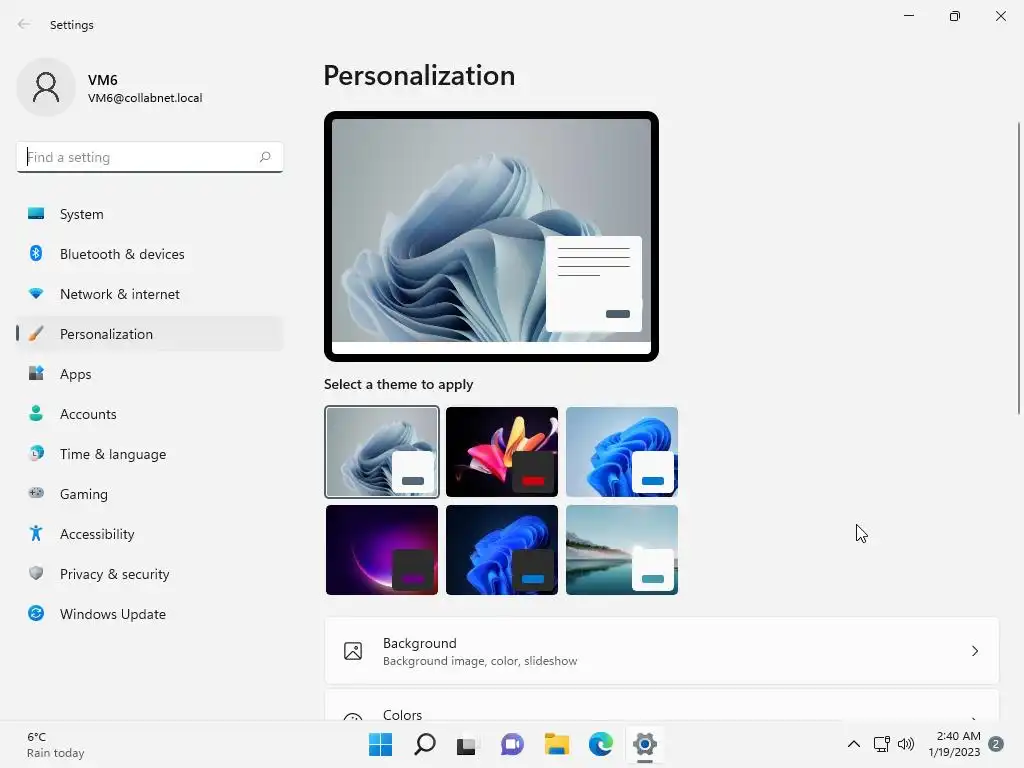Apply the light gray bloom theme
This screenshot has width=1024, height=768.
point(381,452)
